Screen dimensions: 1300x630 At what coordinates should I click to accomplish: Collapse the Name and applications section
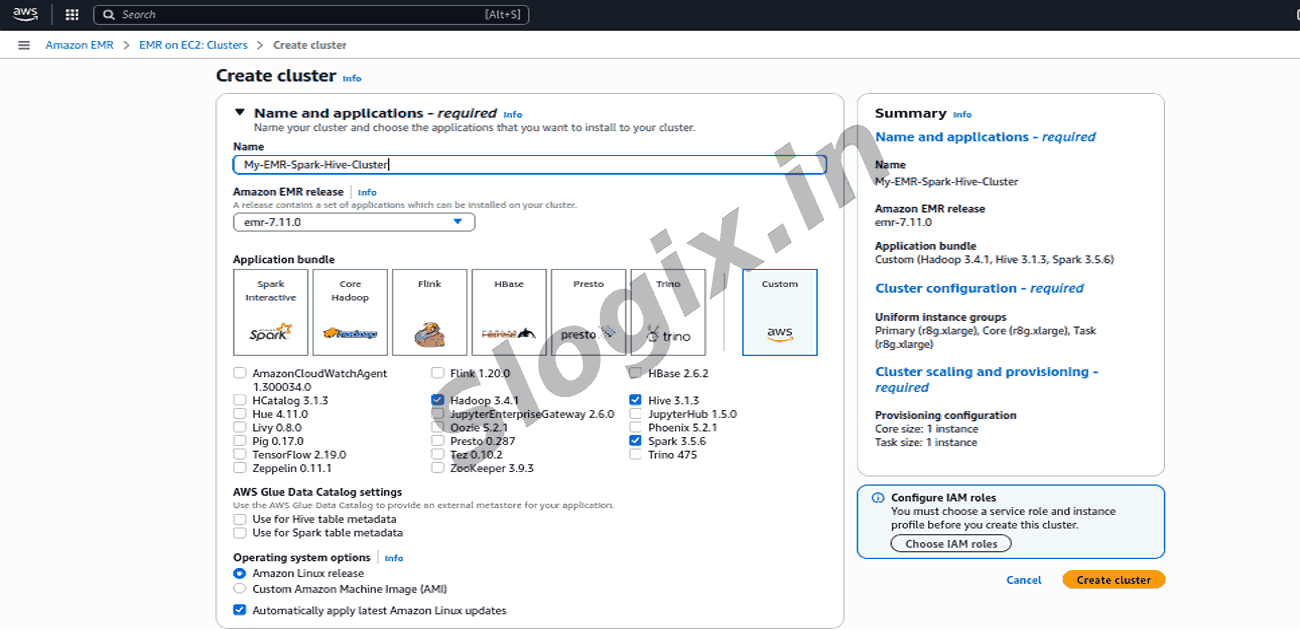[x=240, y=113]
